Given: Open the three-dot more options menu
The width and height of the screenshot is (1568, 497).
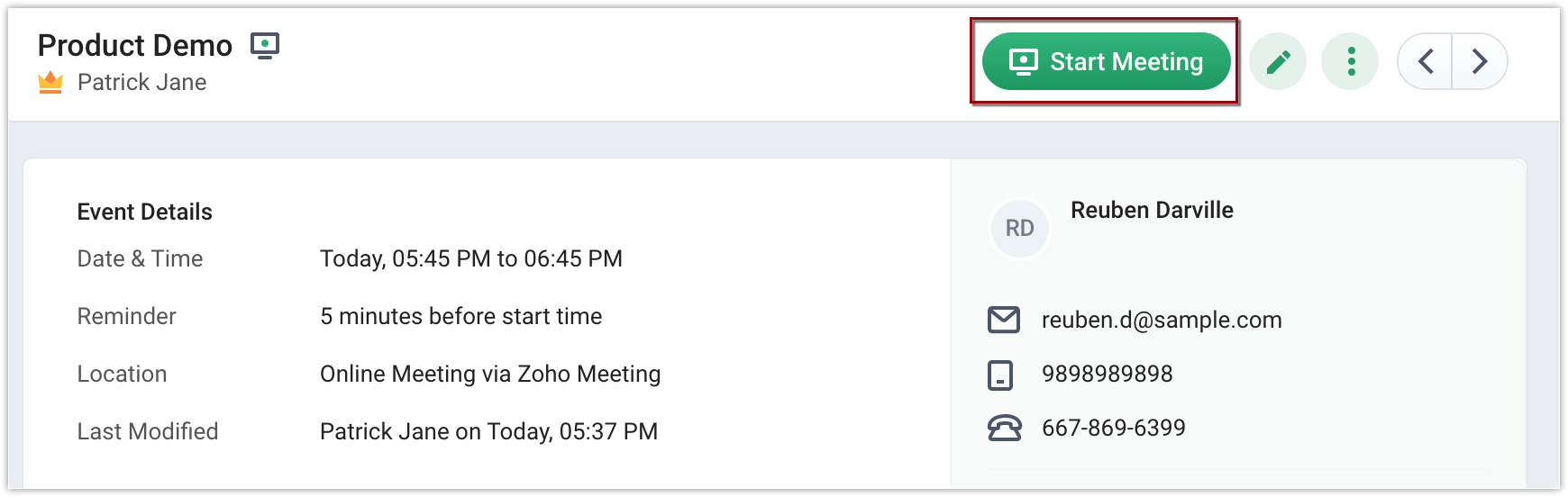Looking at the screenshot, I should 1350,61.
